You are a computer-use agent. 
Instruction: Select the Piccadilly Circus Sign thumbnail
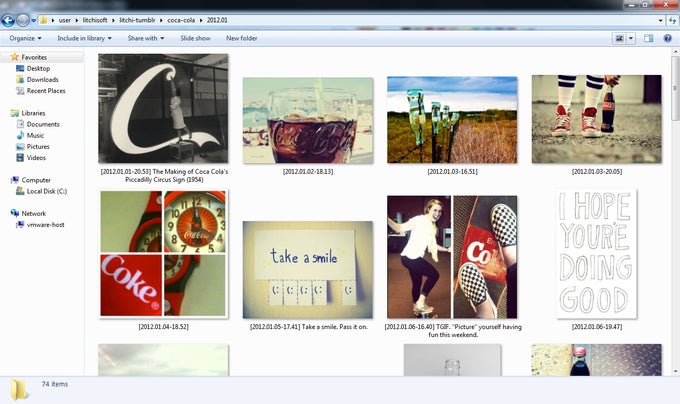[163, 108]
